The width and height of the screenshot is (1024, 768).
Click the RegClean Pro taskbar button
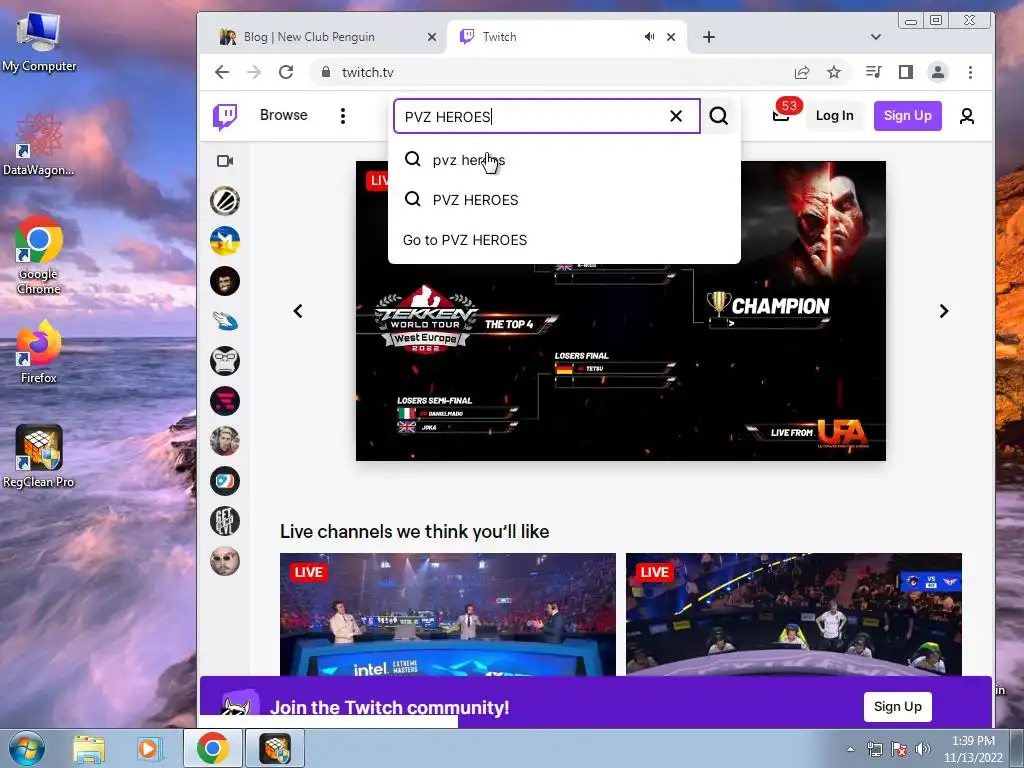[x=276, y=748]
